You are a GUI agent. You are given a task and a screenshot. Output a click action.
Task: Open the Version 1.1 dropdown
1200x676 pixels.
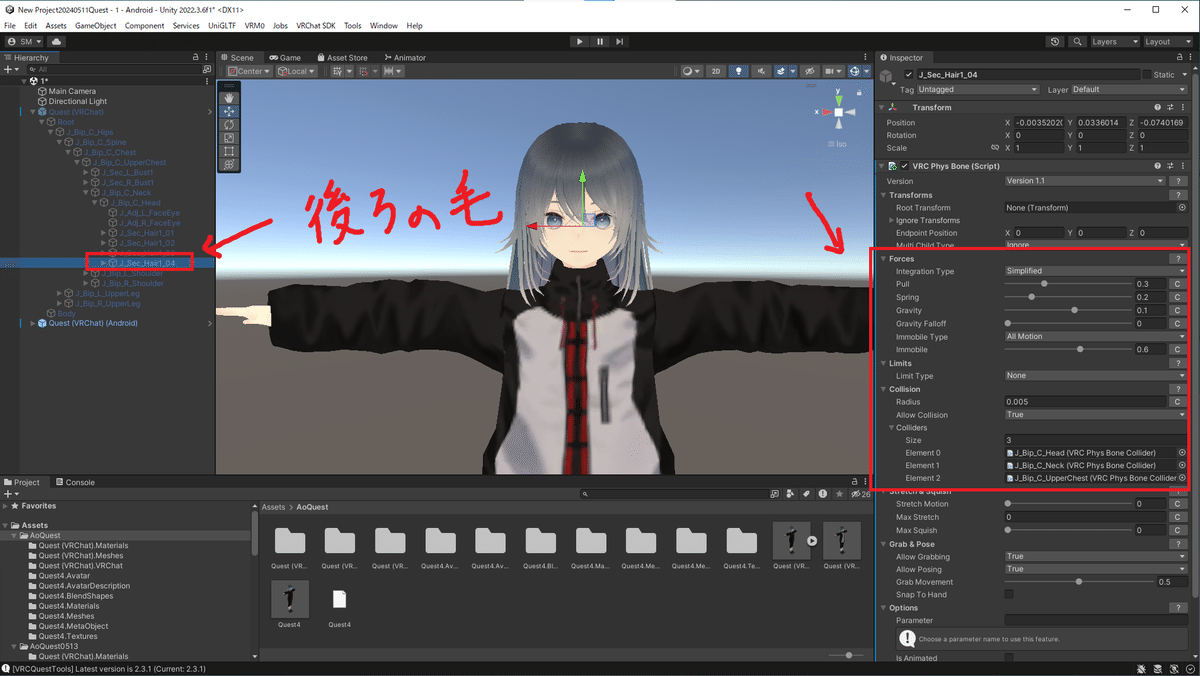coord(1085,181)
